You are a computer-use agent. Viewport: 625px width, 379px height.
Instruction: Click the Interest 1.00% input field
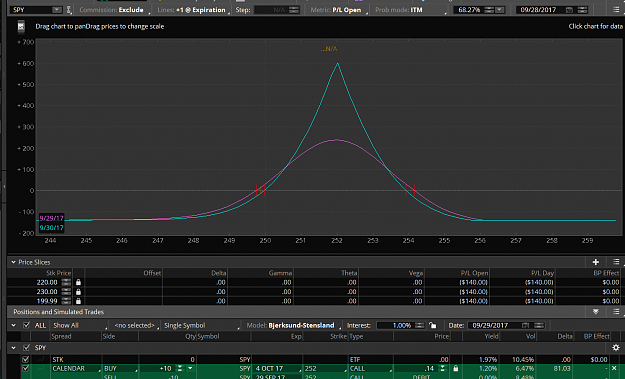(x=395, y=325)
